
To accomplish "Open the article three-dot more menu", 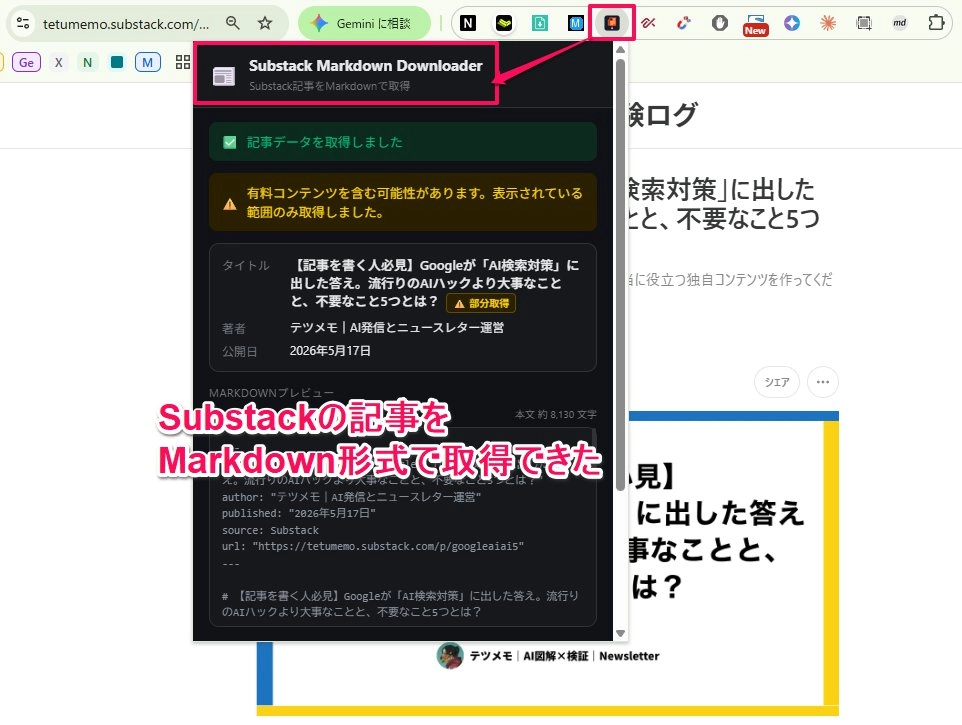I will click(x=823, y=382).
